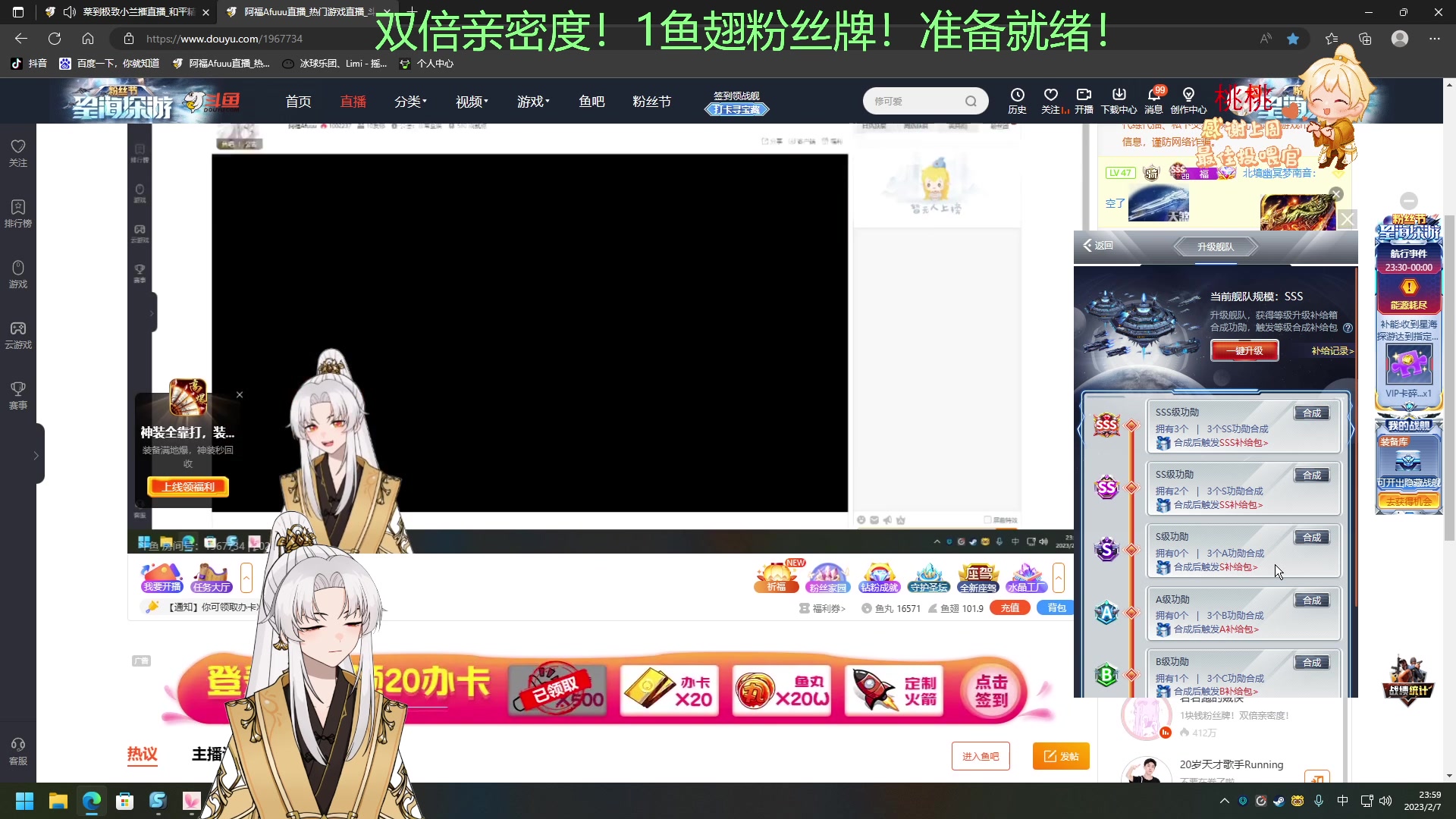
Task: Expand the 游戏 dropdown in the nav bar
Action: click(x=533, y=102)
